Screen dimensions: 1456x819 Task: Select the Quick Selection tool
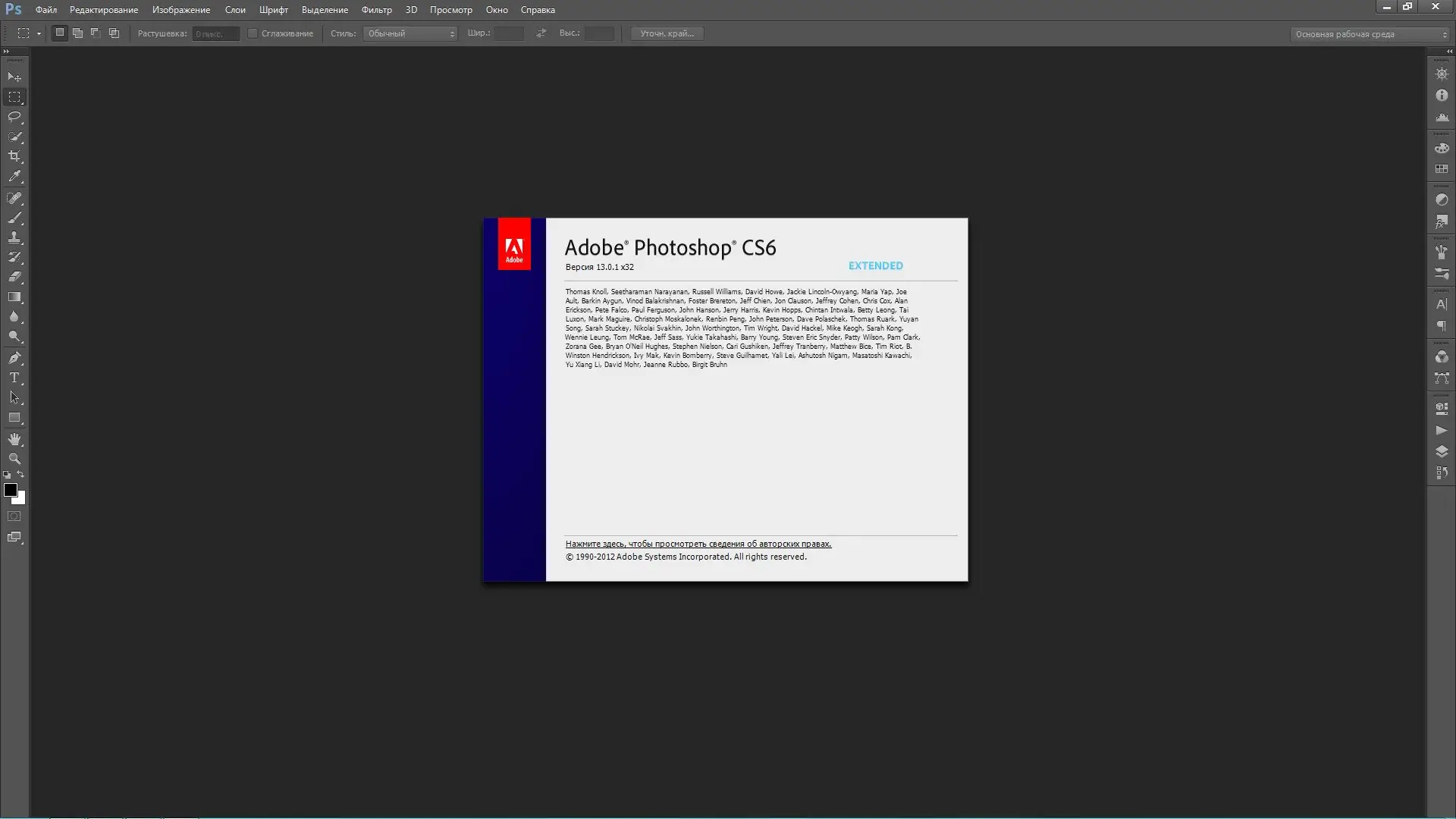point(14,136)
